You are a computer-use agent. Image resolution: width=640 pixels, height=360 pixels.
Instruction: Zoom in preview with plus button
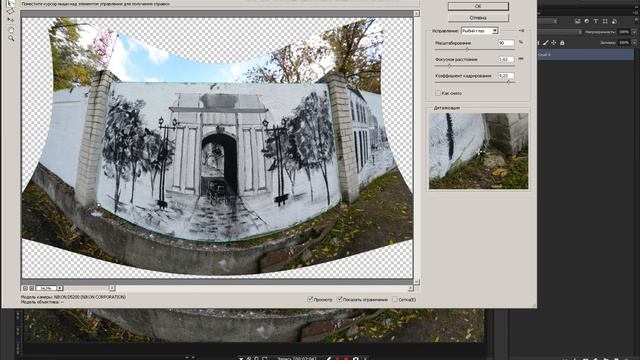[32, 288]
